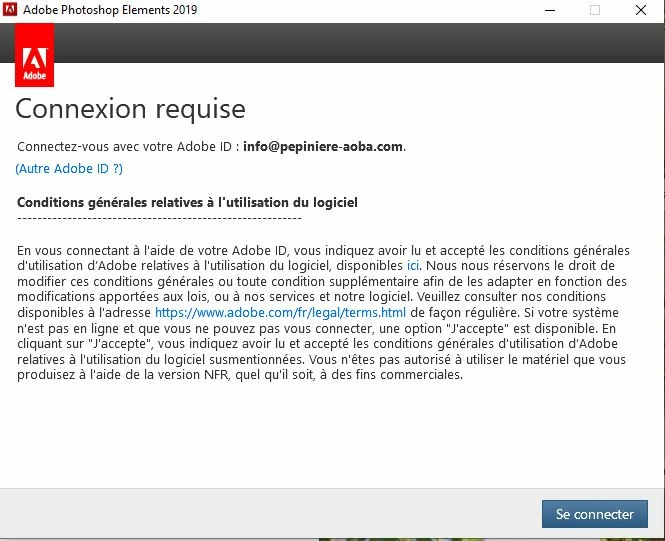The height and width of the screenshot is (541, 665).
Task: Click the title bar Adobe app icon
Action: tap(10, 9)
